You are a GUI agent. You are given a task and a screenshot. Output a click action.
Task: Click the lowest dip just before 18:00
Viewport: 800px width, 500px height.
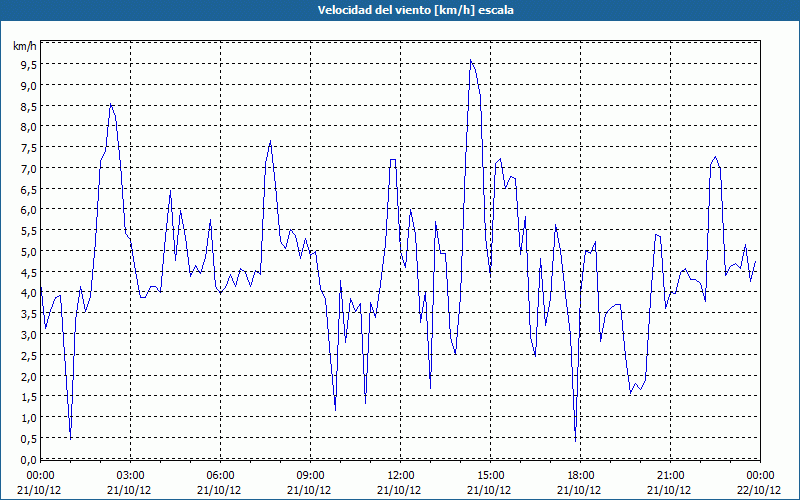click(576, 441)
